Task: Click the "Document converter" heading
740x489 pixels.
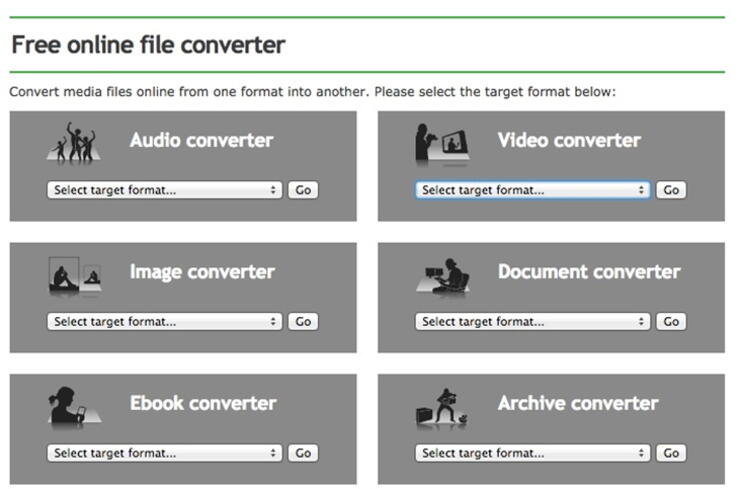Action: (x=589, y=272)
